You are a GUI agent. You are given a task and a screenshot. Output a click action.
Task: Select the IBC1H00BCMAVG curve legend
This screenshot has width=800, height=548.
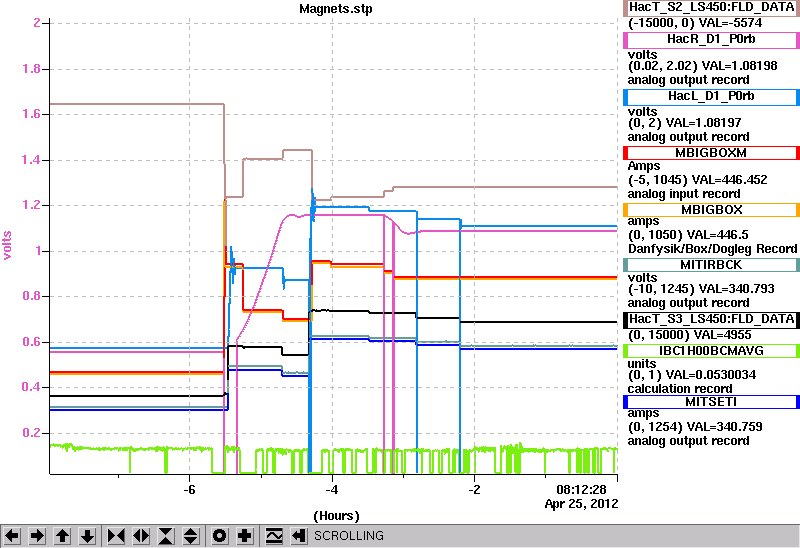click(711, 351)
